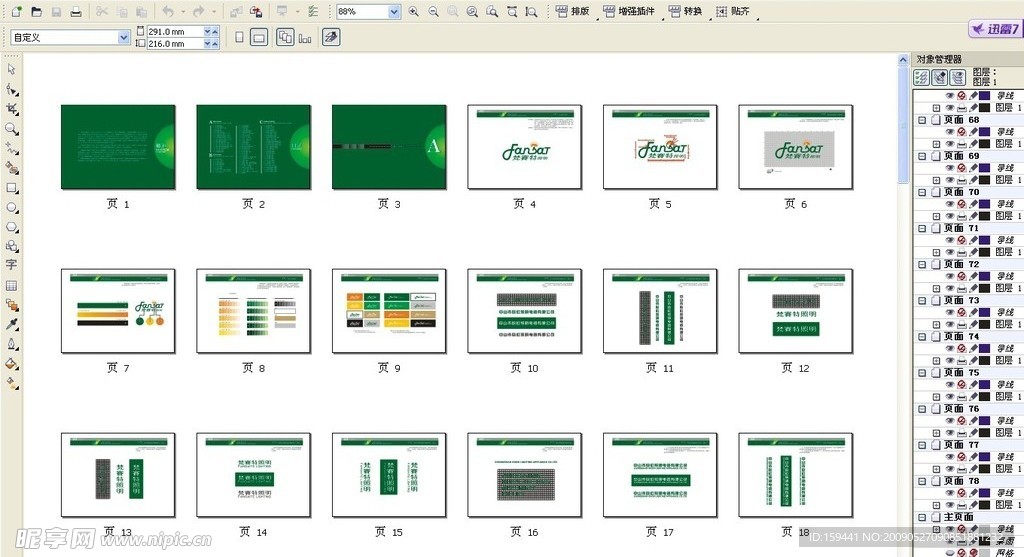1024x557 pixels.
Task: Expand 图层 1 under 页面 72
Action: click(936, 289)
